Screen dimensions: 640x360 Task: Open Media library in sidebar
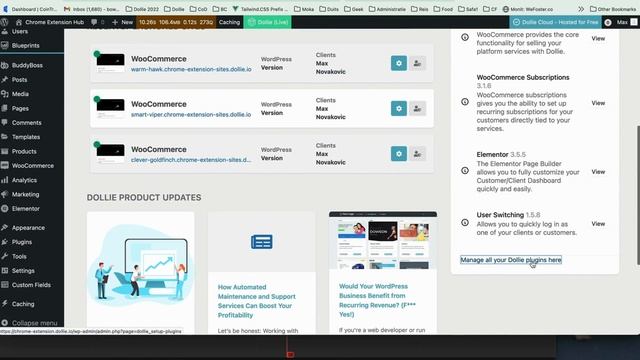tap(20, 94)
